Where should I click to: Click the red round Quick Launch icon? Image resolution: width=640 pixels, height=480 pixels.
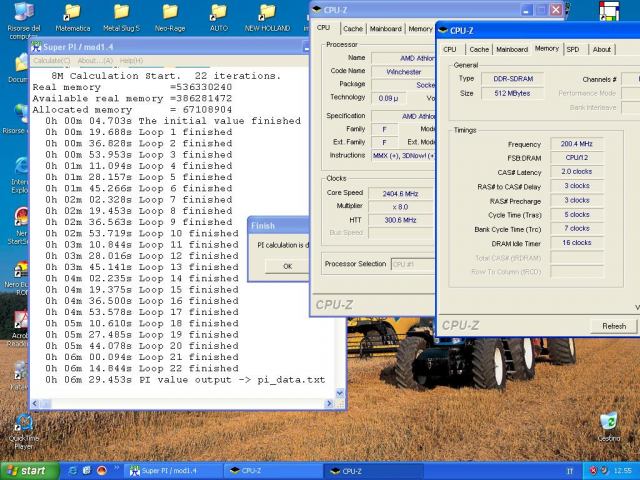(x=101, y=471)
